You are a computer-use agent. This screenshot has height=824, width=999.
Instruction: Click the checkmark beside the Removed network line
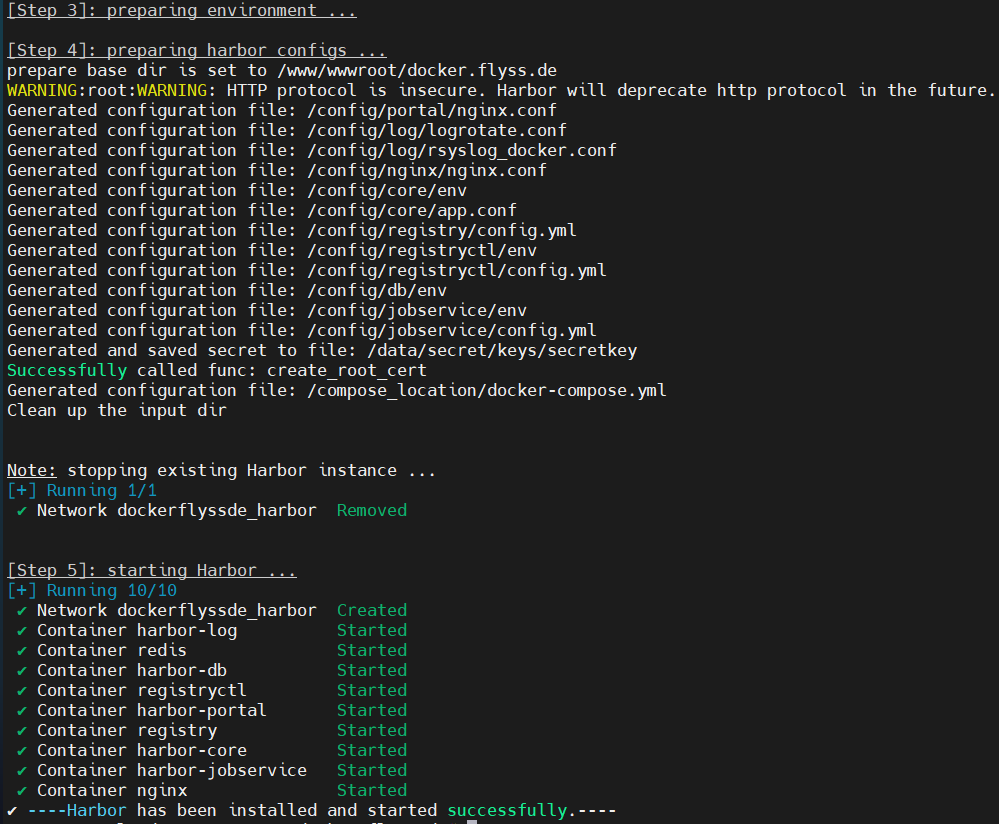click(x=22, y=511)
